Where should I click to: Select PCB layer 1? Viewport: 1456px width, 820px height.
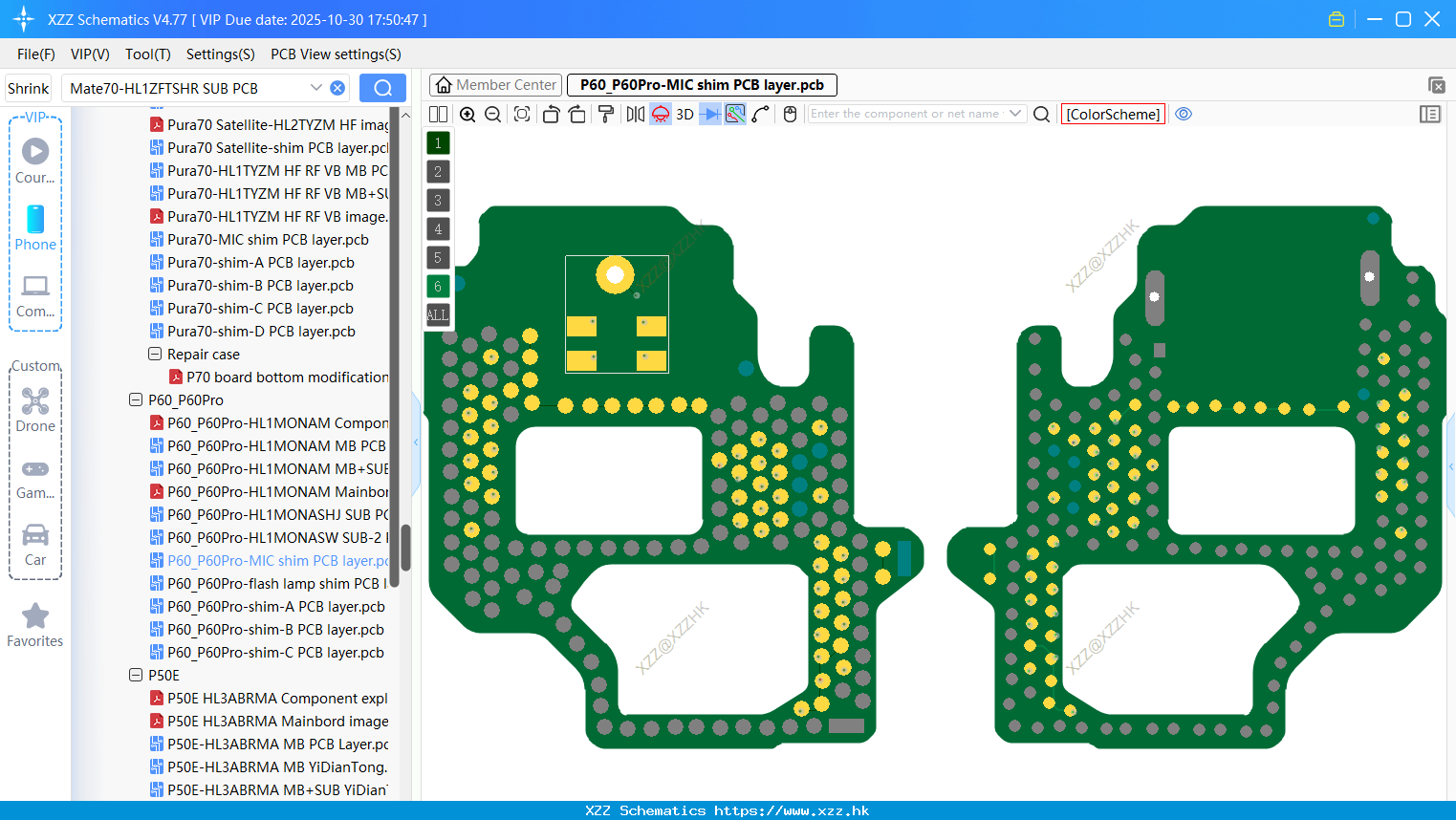pyautogui.click(x=438, y=143)
